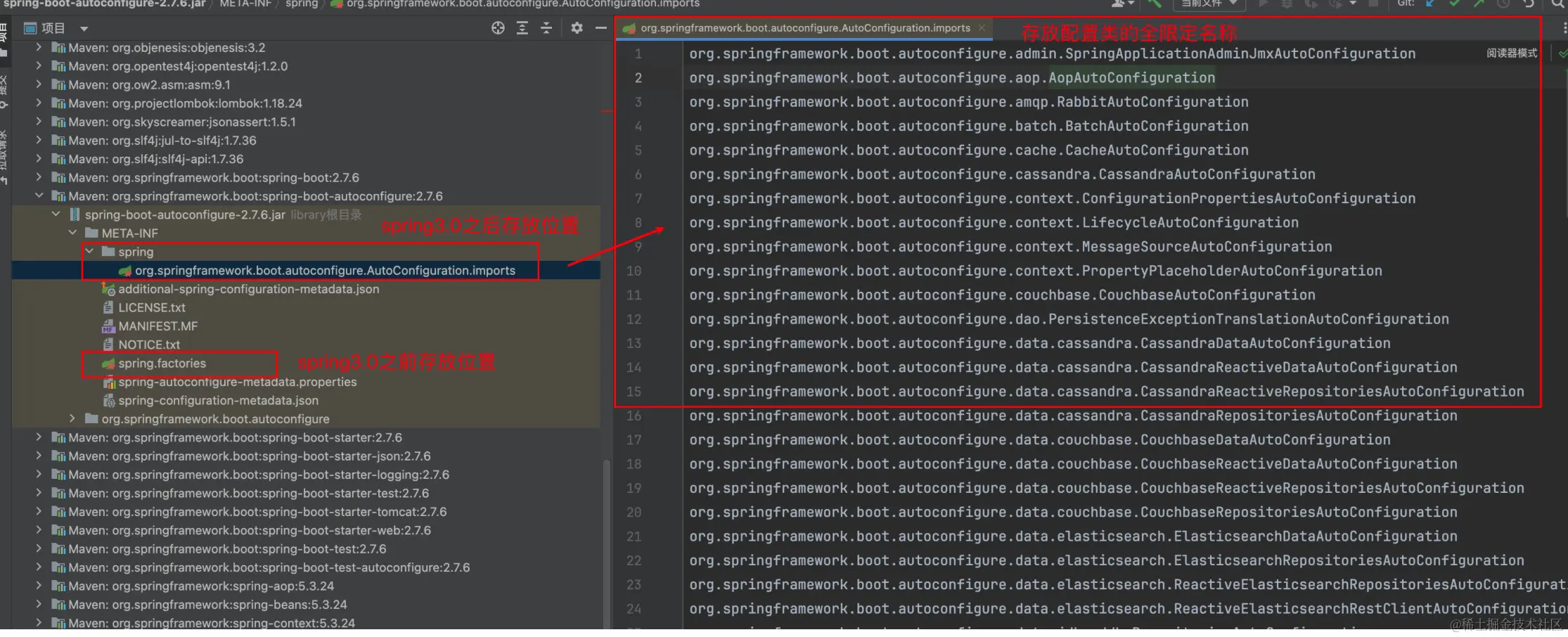1568x637 pixels.
Task: Click the CacheAutoConfiguration code line
Action: pos(969,150)
